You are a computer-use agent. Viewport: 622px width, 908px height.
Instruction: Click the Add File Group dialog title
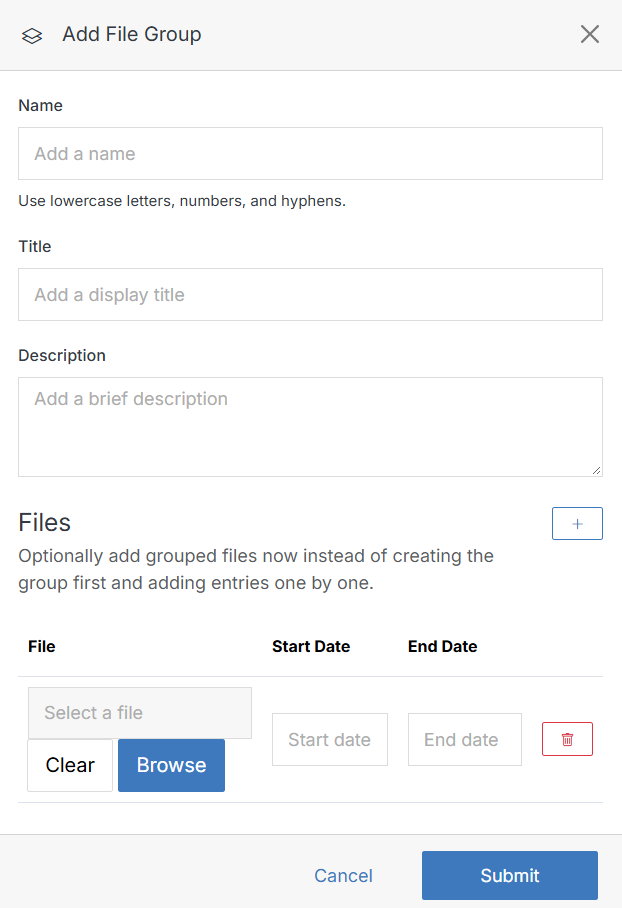tap(132, 34)
